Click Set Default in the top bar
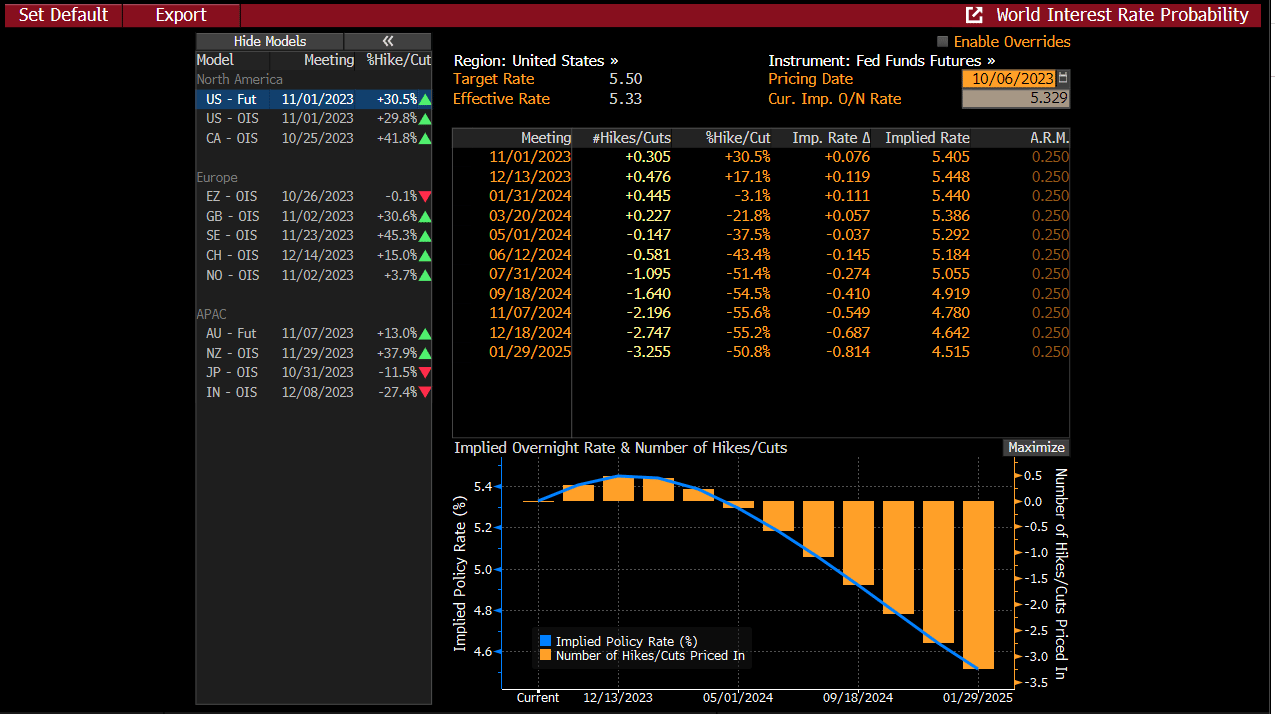The width and height of the screenshot is (1275, 714). pos(63,15)
